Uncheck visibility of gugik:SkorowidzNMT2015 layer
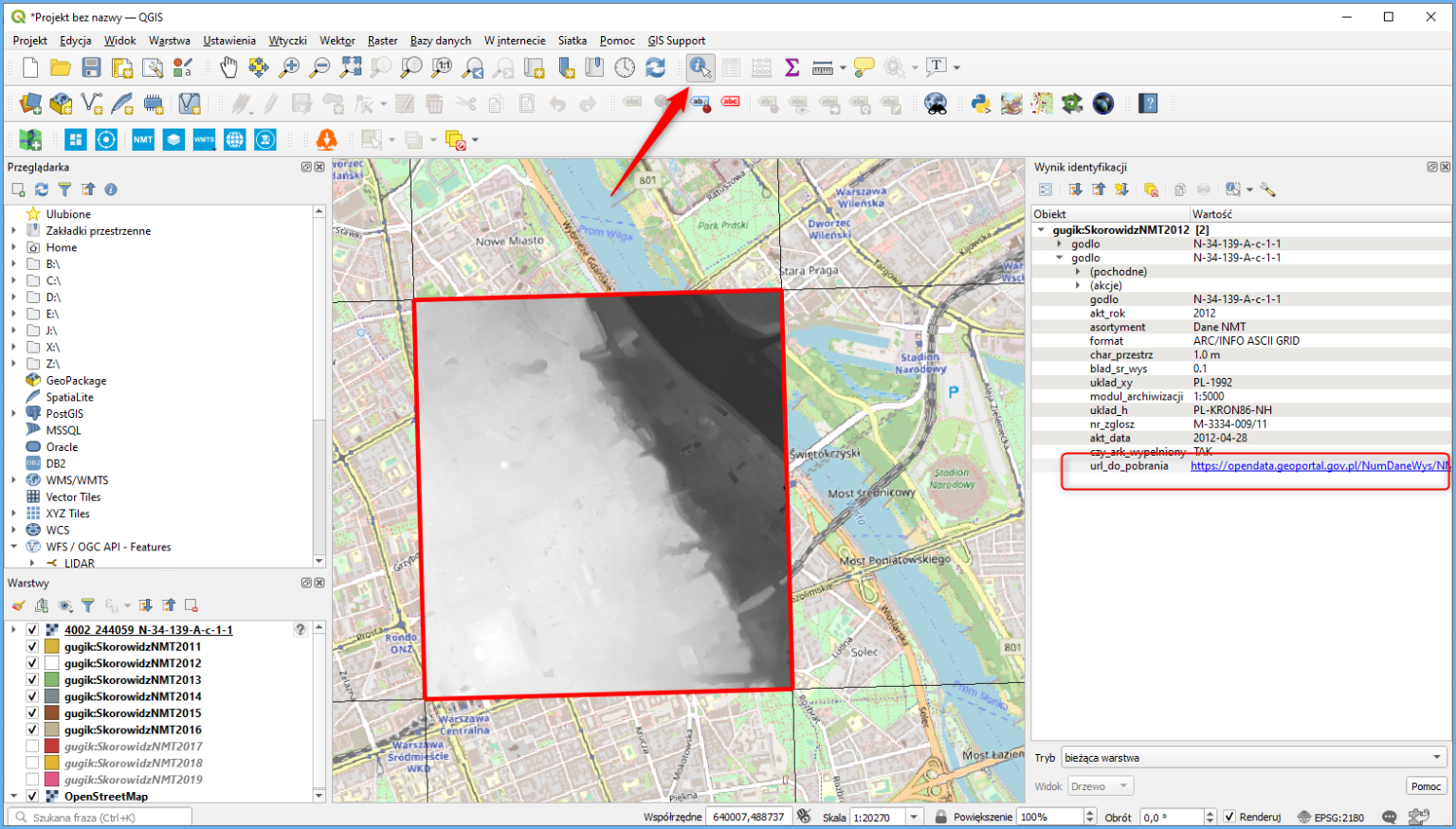 click(31, 712)
